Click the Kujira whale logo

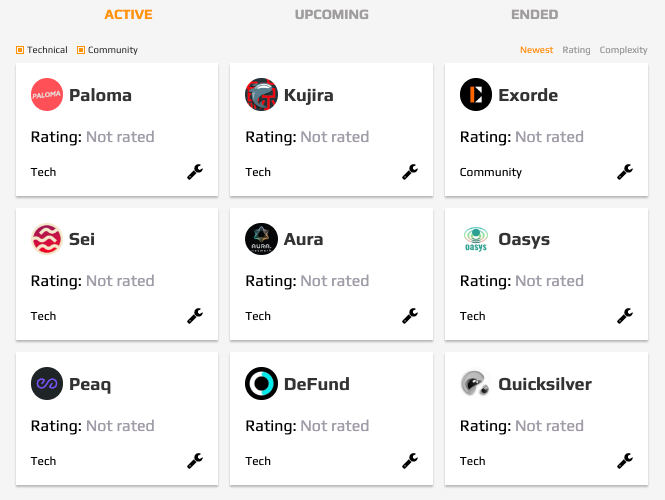[261, 95]
